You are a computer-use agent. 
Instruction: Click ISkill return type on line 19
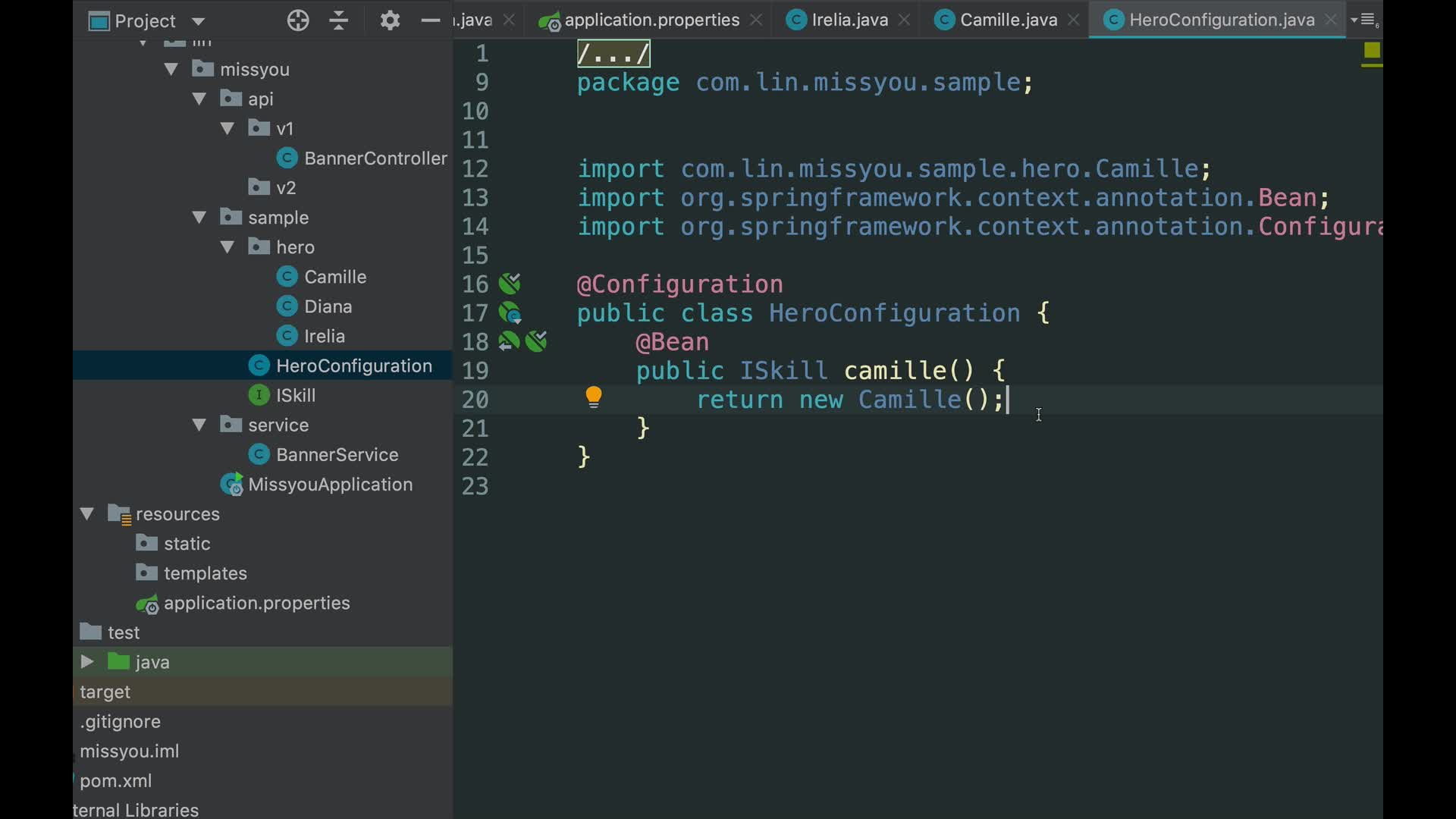tap(783, 371)
